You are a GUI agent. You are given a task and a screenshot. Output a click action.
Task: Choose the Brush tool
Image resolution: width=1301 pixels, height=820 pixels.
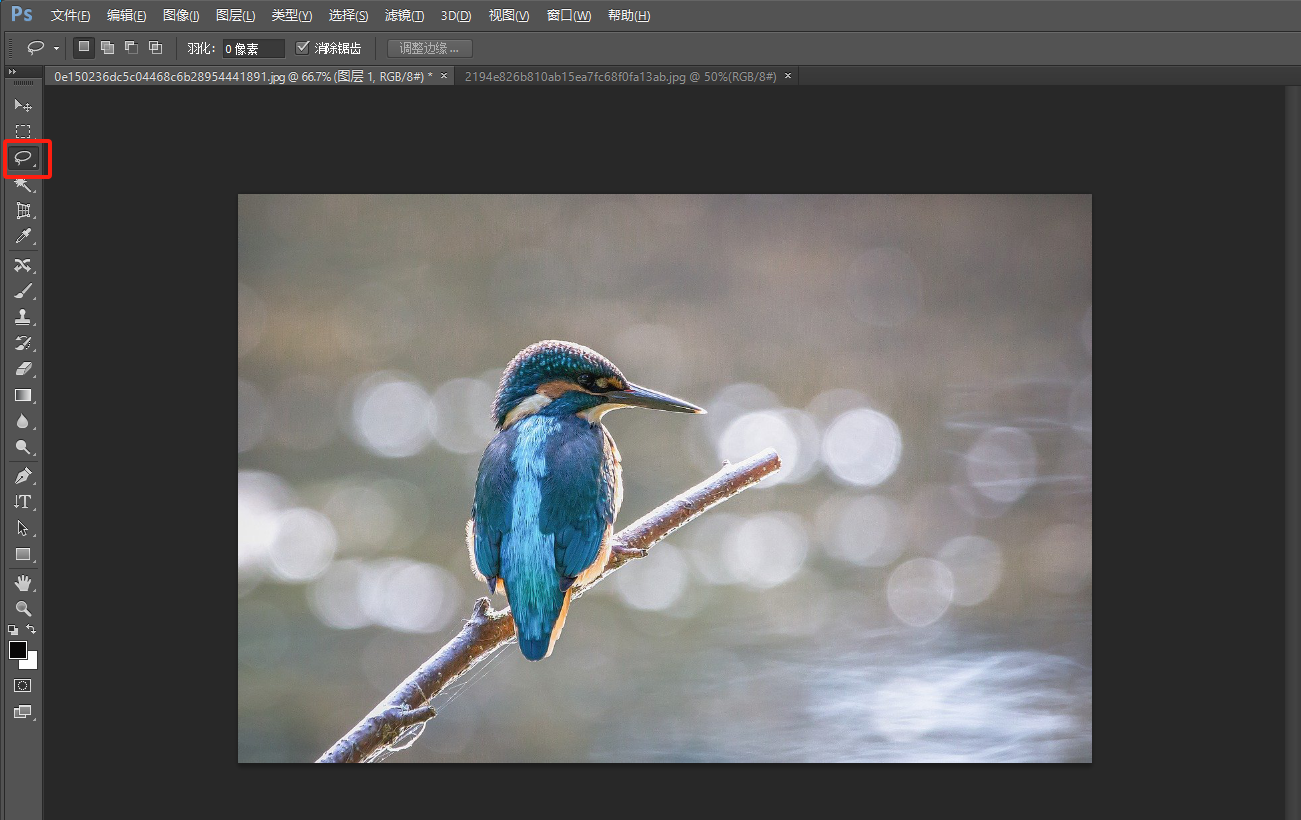(23, 291)
